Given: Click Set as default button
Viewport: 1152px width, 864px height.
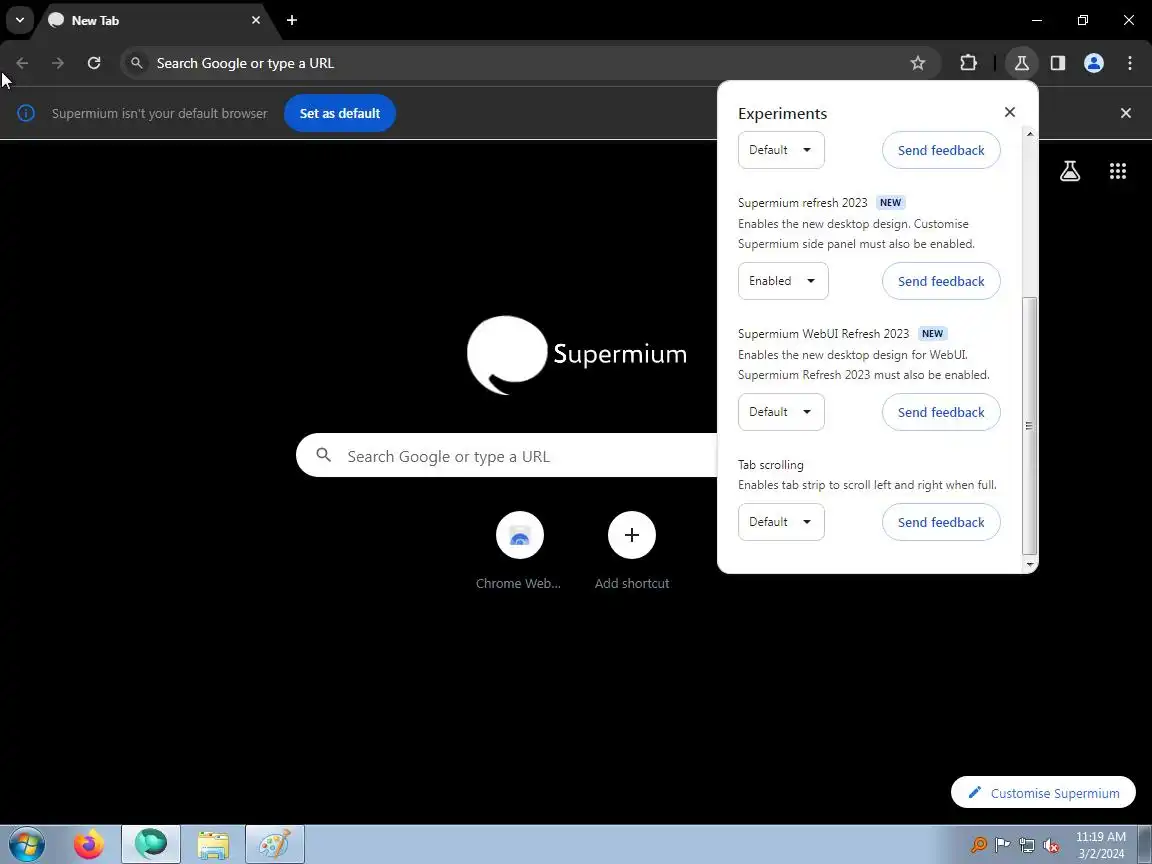Looking at the screenshot, I should pos(339,113).
